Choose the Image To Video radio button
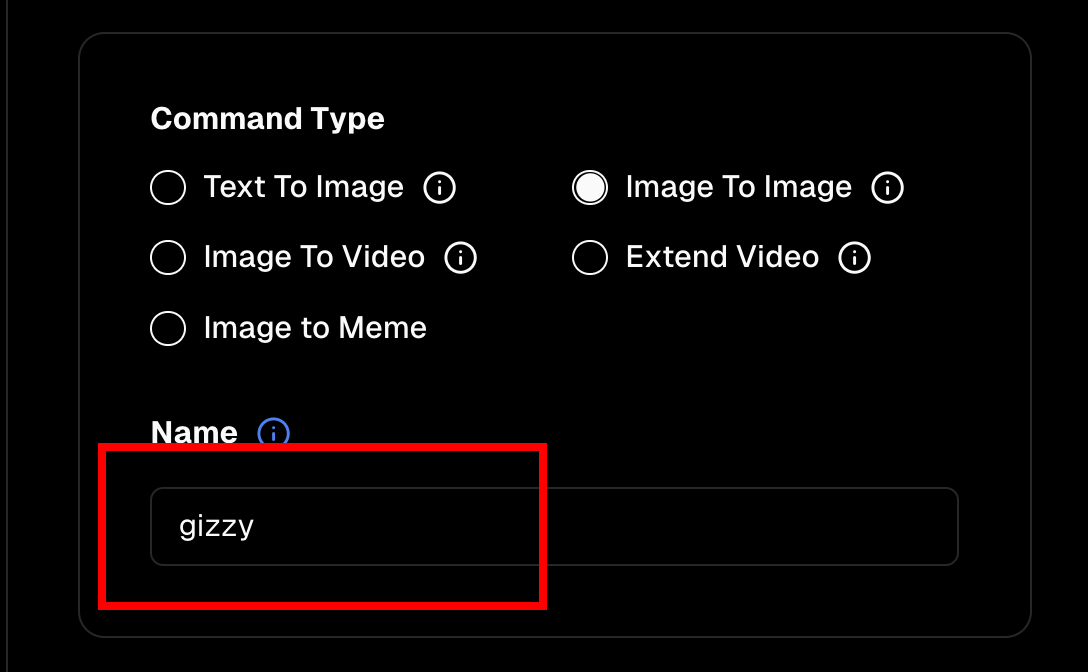Image resolution: width=1088 pixels, height=672 pixels. point(168,258)
